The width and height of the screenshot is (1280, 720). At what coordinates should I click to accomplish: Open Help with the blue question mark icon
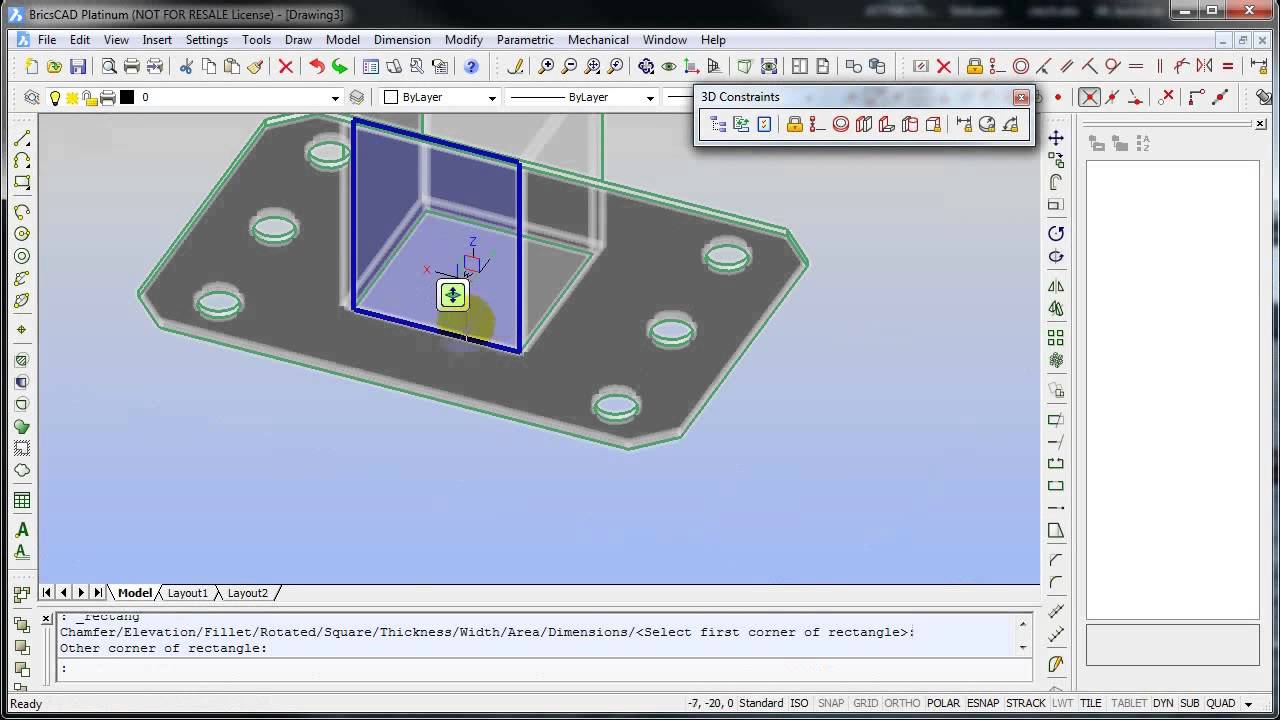click(471, 67)
